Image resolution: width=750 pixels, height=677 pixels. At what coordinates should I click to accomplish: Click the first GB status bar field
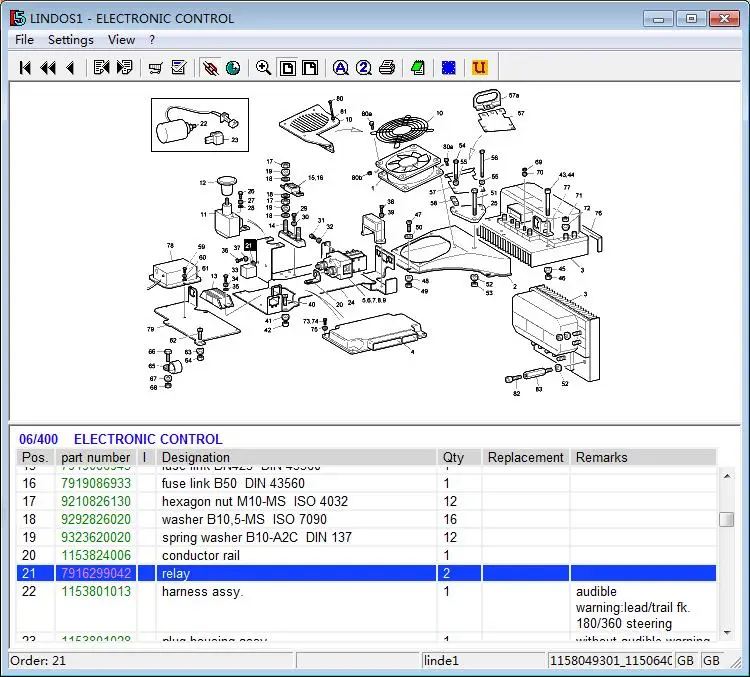pos(685,661)
